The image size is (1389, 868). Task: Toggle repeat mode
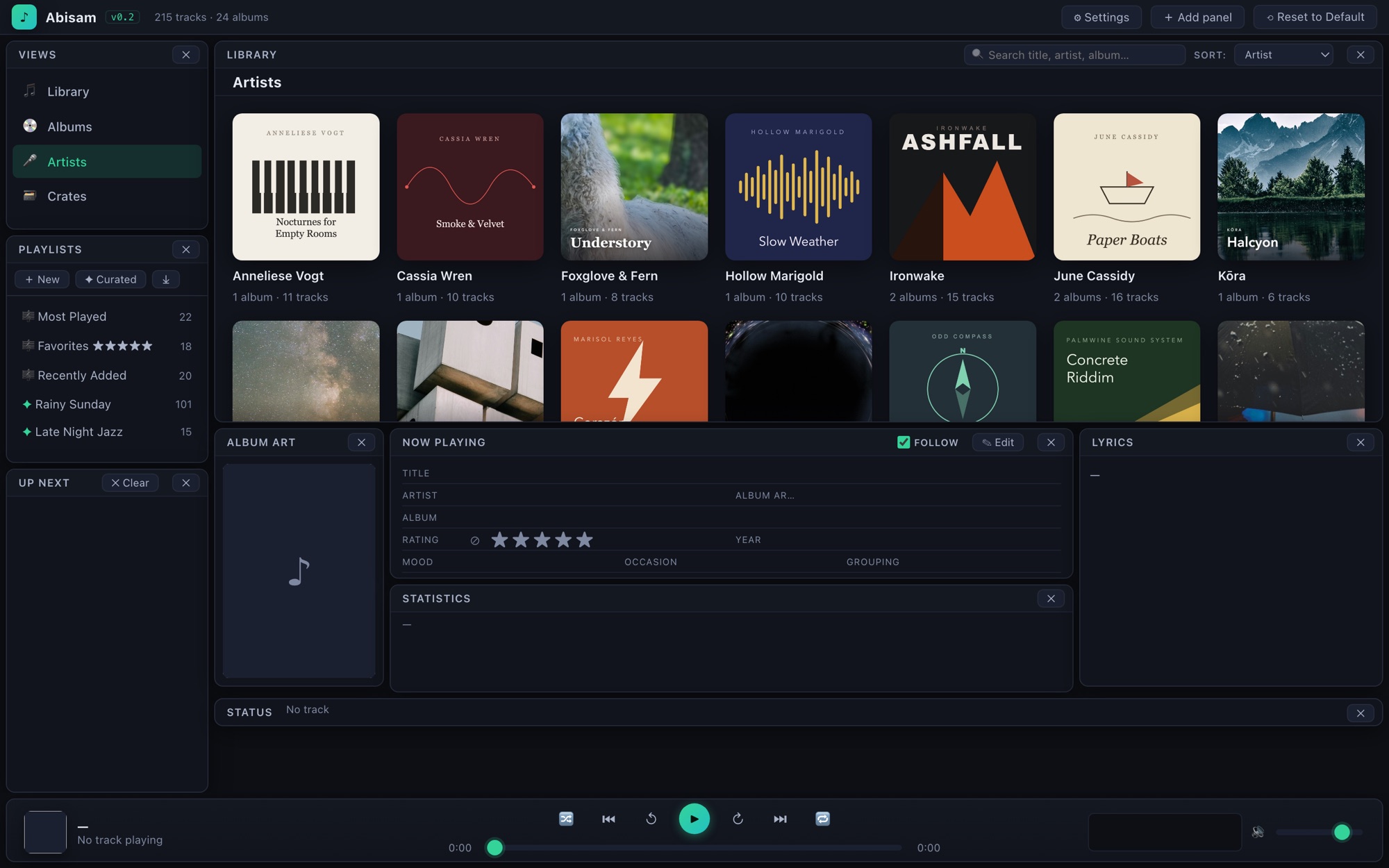(822, 819)
